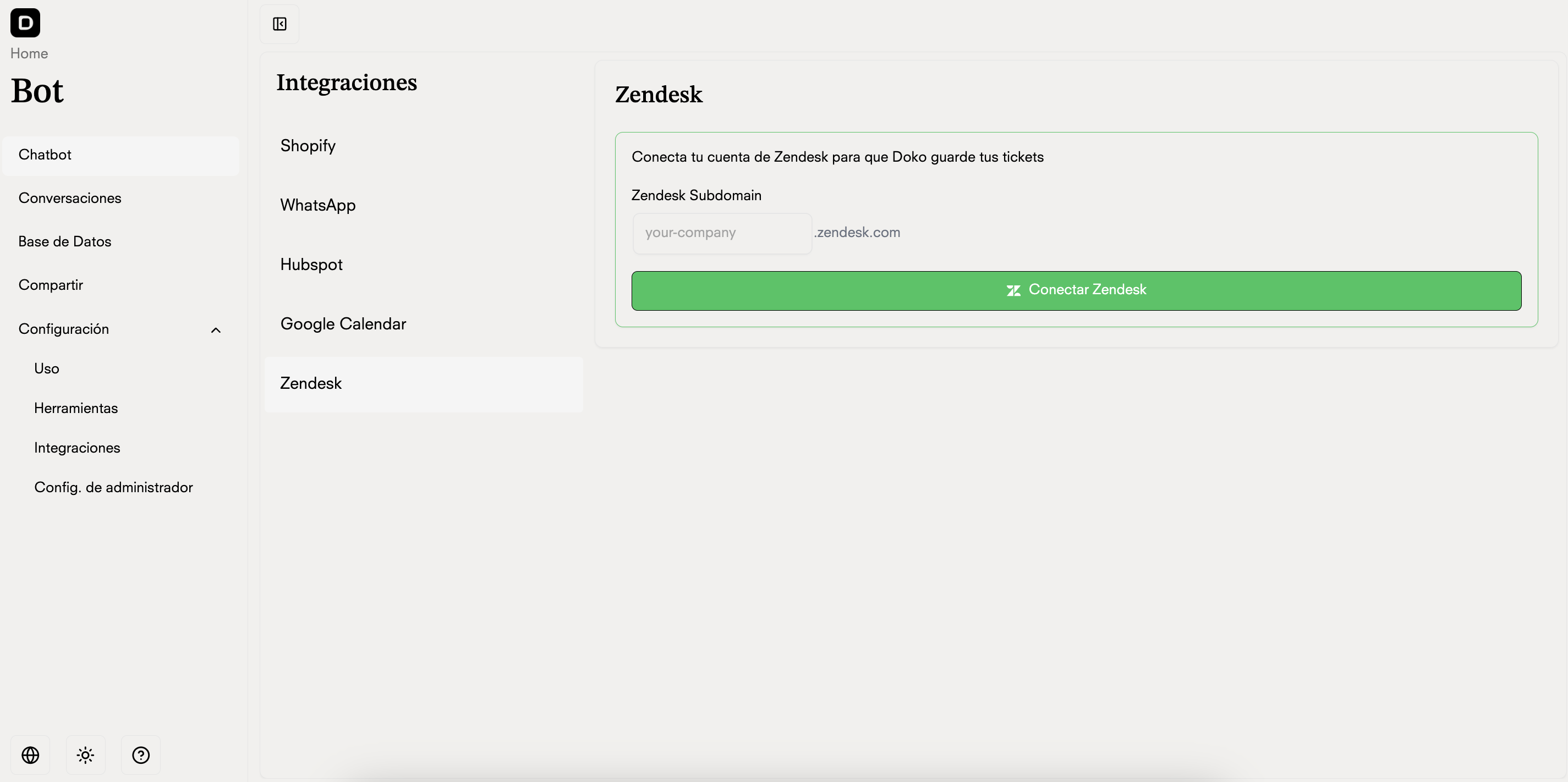Image resolution: width=1568 pixels, height=782 pixels.
Task: Open the Google Calendar integration
Action: coord(343,324)
